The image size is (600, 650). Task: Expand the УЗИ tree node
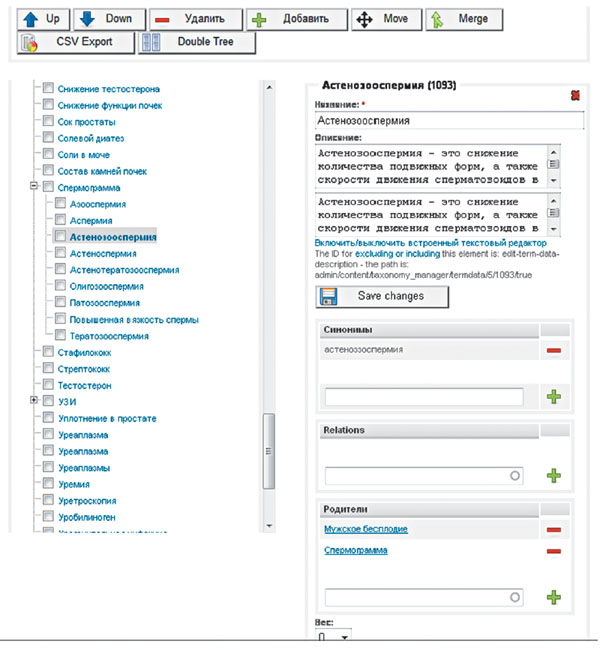pyautogui.click(x=34, y=400)
